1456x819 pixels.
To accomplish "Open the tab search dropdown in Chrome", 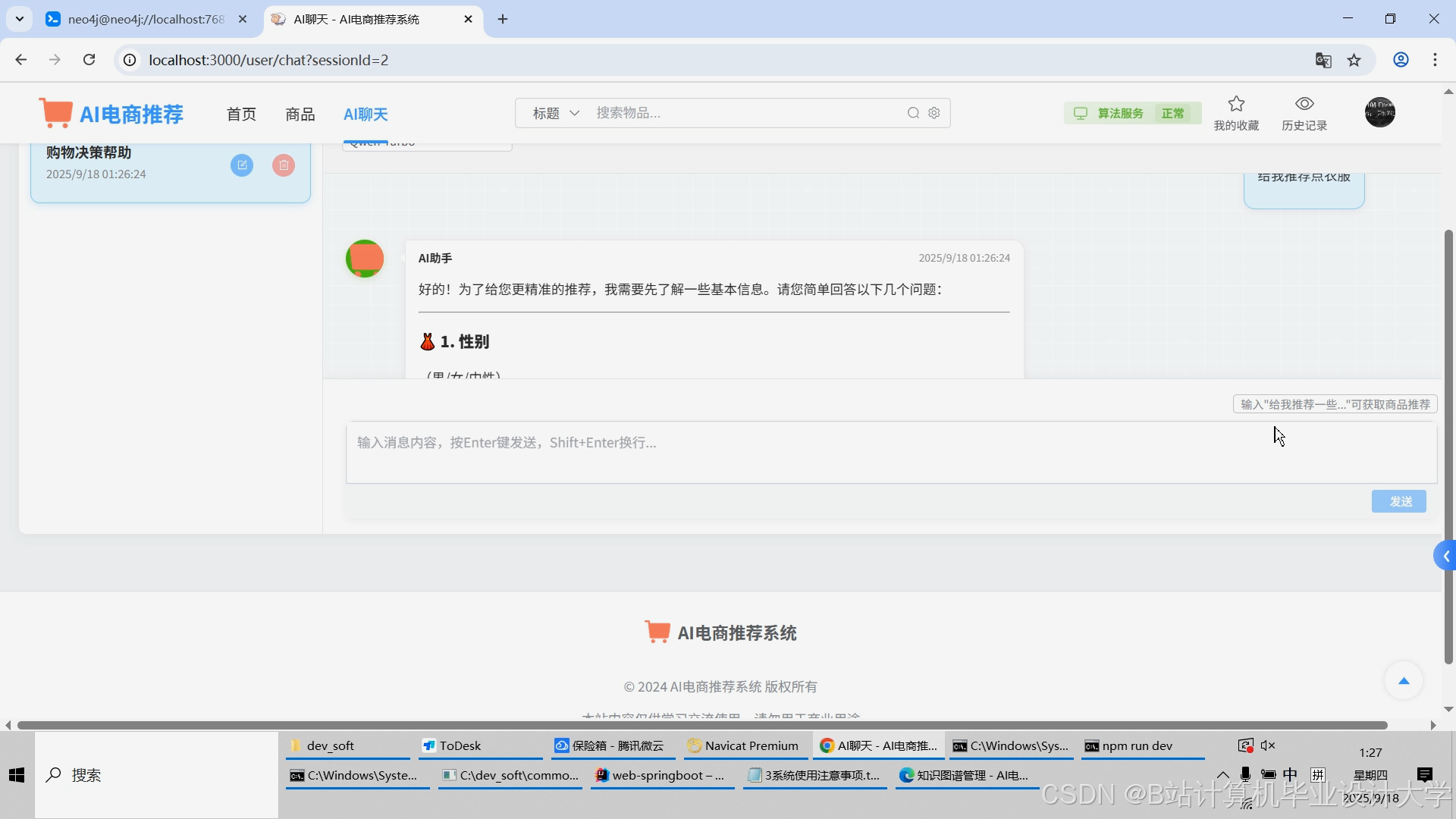I will [20, 19].
